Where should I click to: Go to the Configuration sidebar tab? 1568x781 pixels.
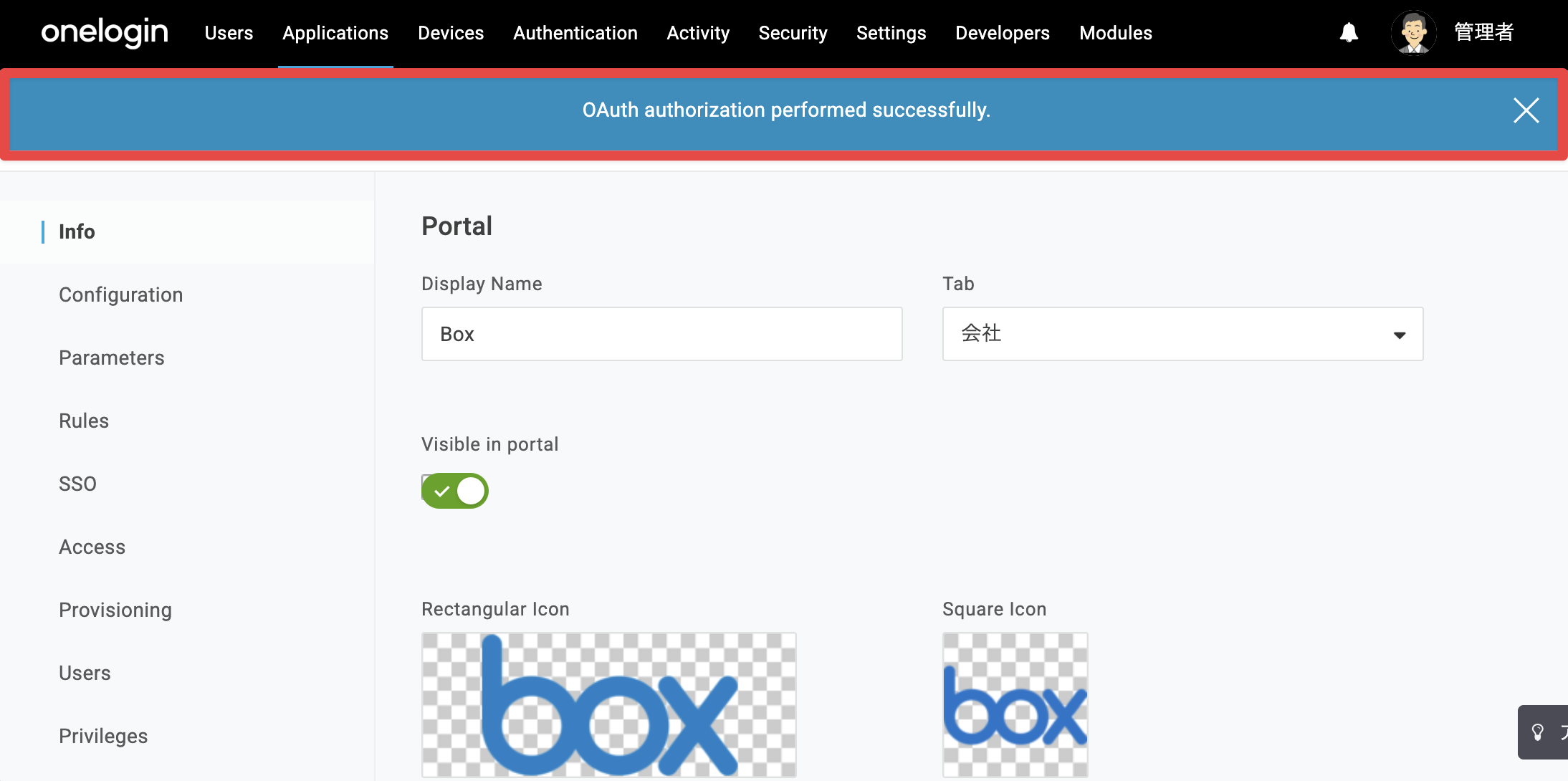[120, 294]
